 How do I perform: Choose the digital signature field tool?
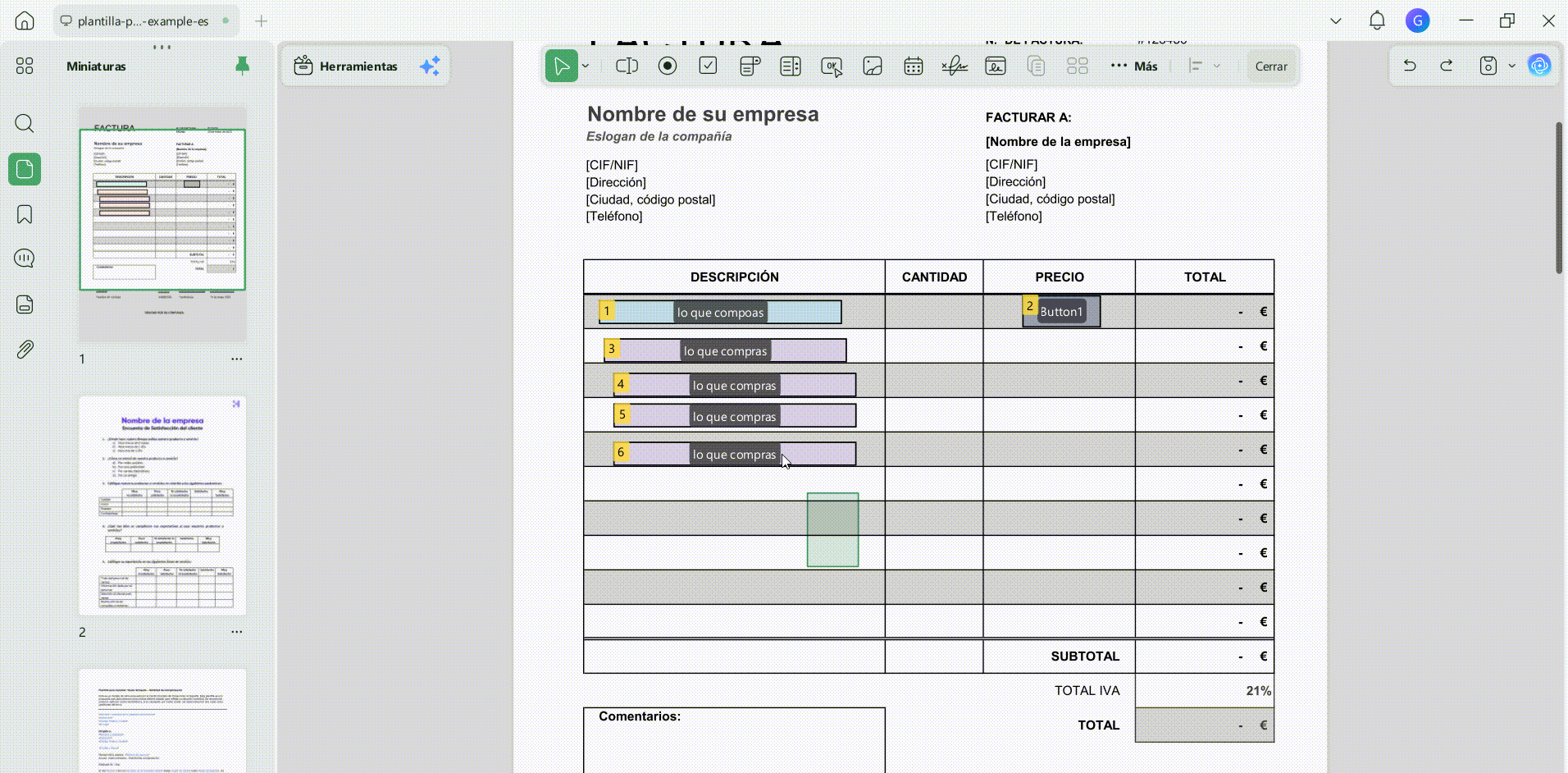pyautogui.click(x=996, y=66)
